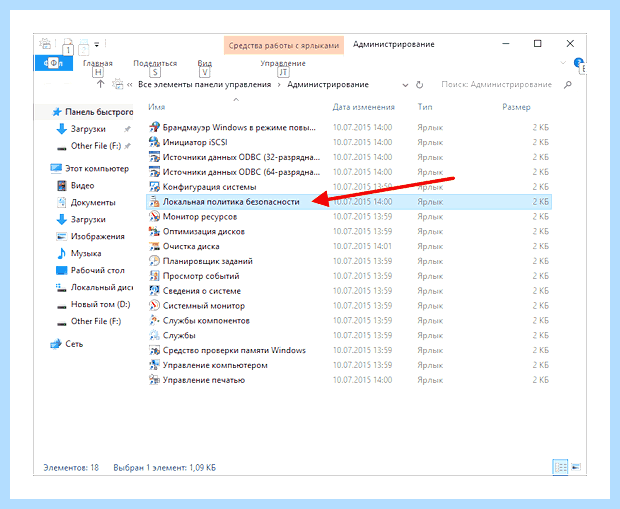Select Службы gear icon

[x=154, y=335]
